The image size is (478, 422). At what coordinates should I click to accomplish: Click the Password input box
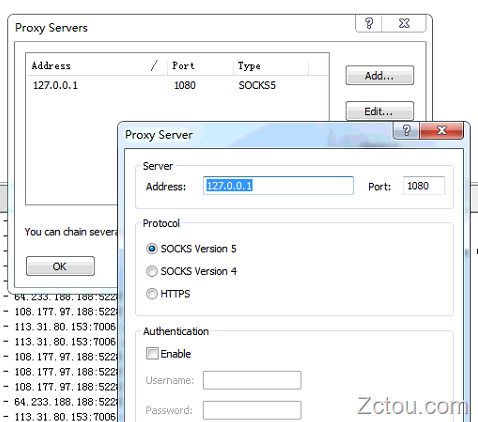[x=252, y=410]
